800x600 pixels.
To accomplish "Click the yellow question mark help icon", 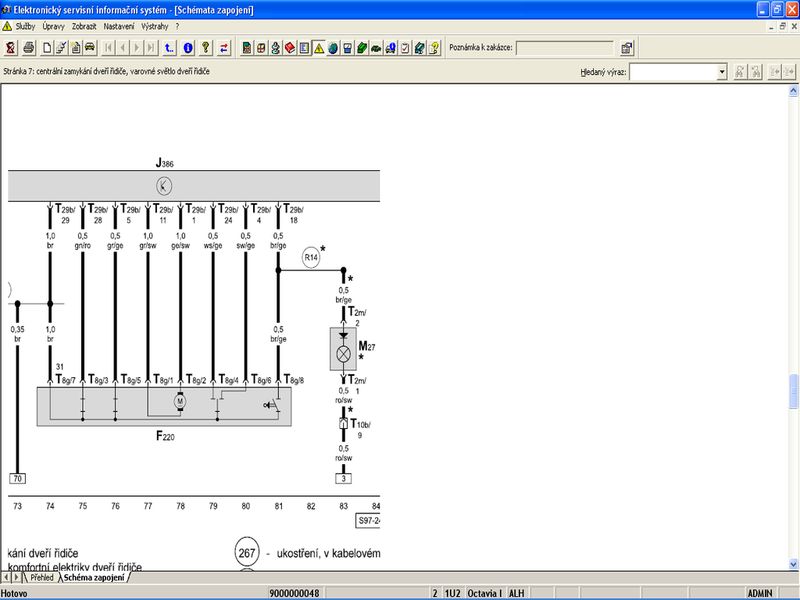I will pos(205,47).
